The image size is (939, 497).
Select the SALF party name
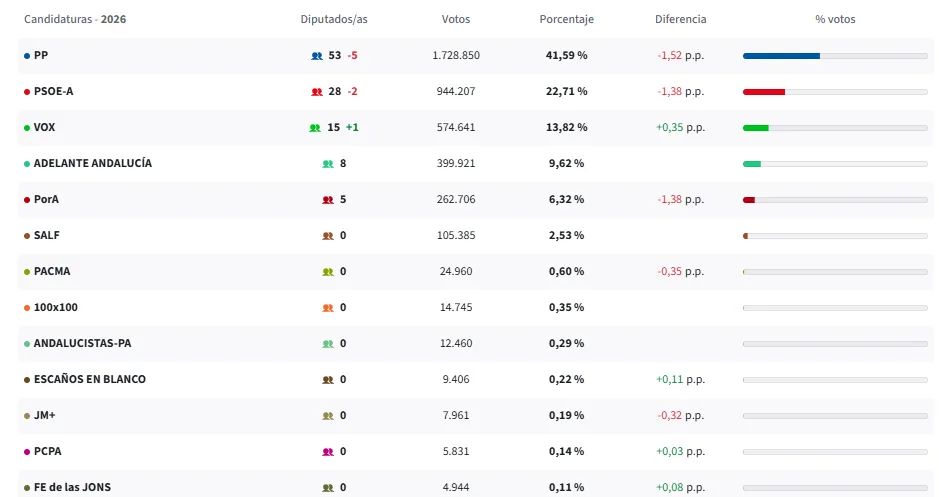click(x=47, y=235)
